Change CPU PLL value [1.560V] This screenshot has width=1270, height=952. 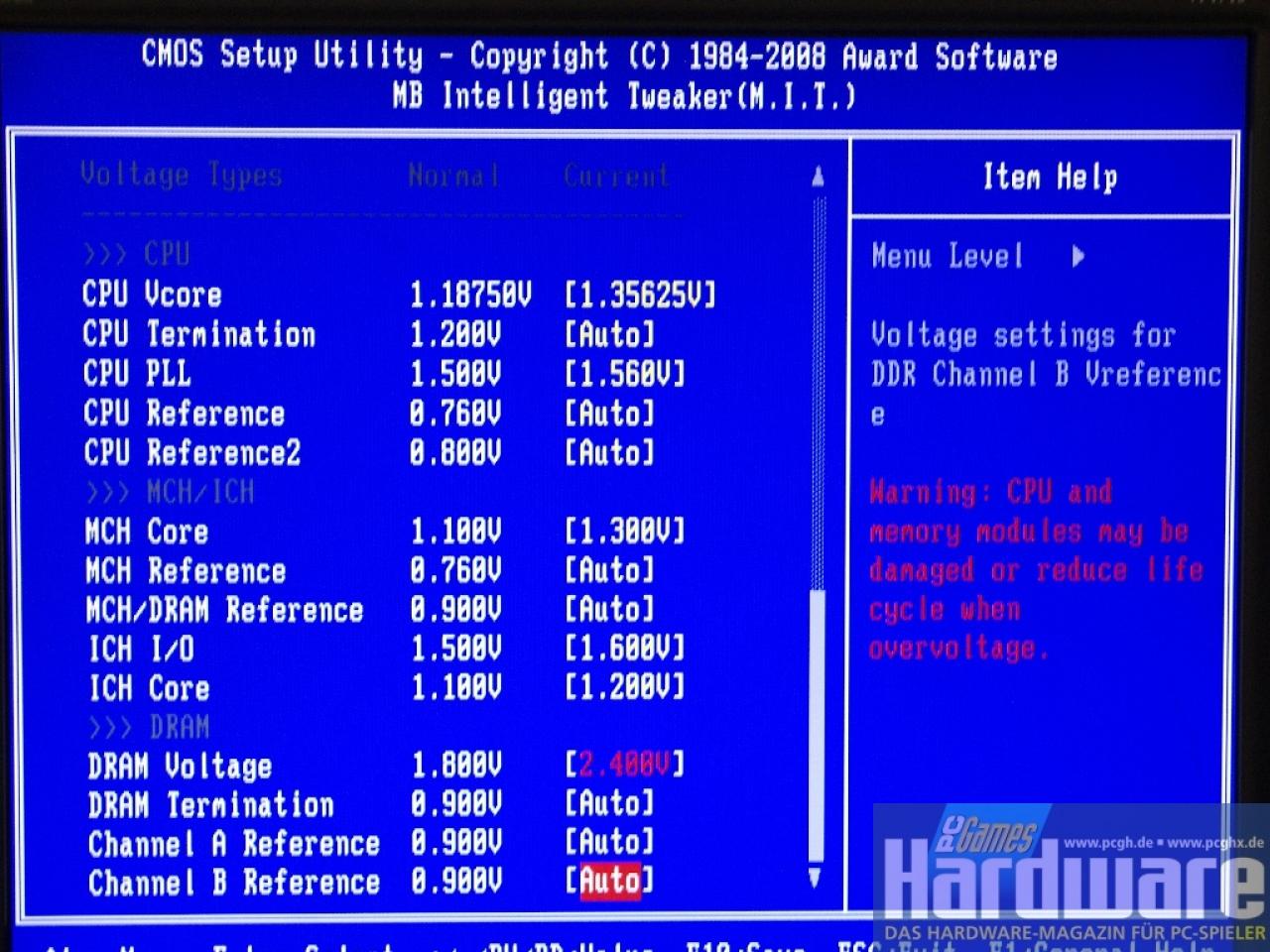point(624,374)
